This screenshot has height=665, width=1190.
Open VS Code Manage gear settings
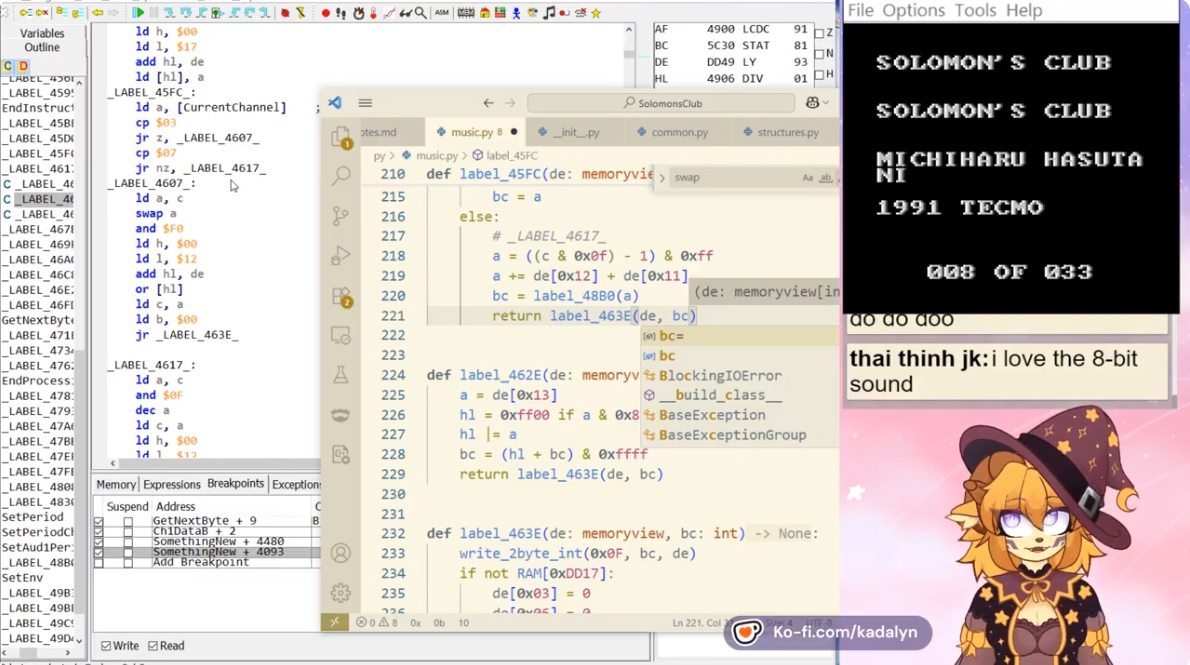[341, 592]
